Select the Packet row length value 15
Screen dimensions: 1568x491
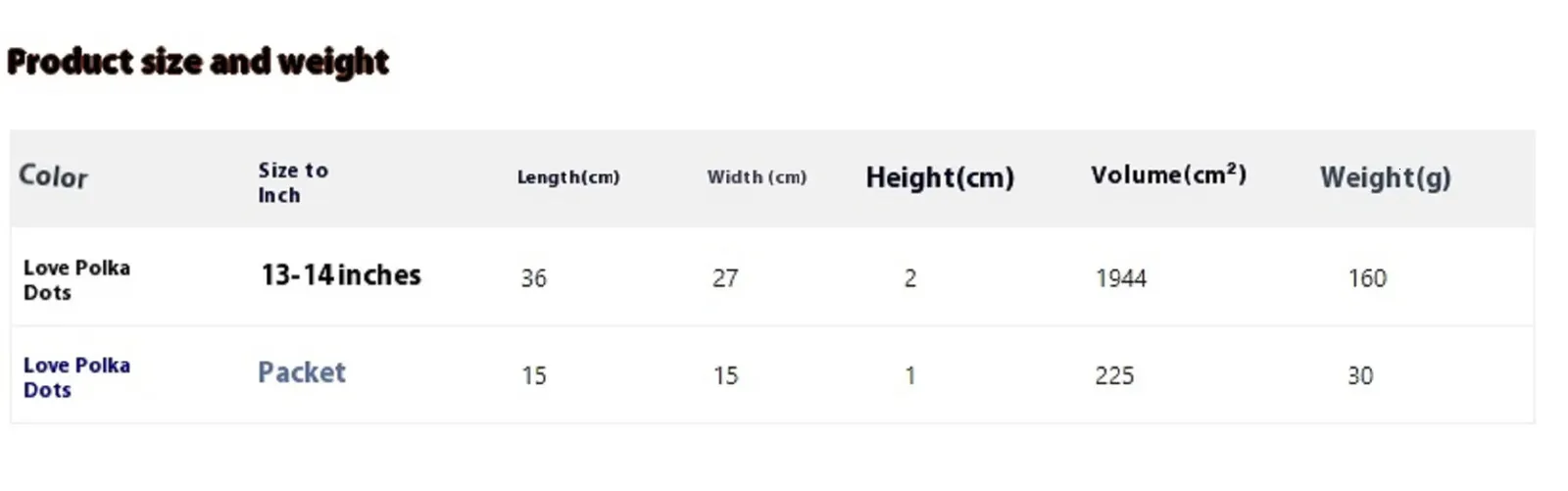tap(533, 375)
